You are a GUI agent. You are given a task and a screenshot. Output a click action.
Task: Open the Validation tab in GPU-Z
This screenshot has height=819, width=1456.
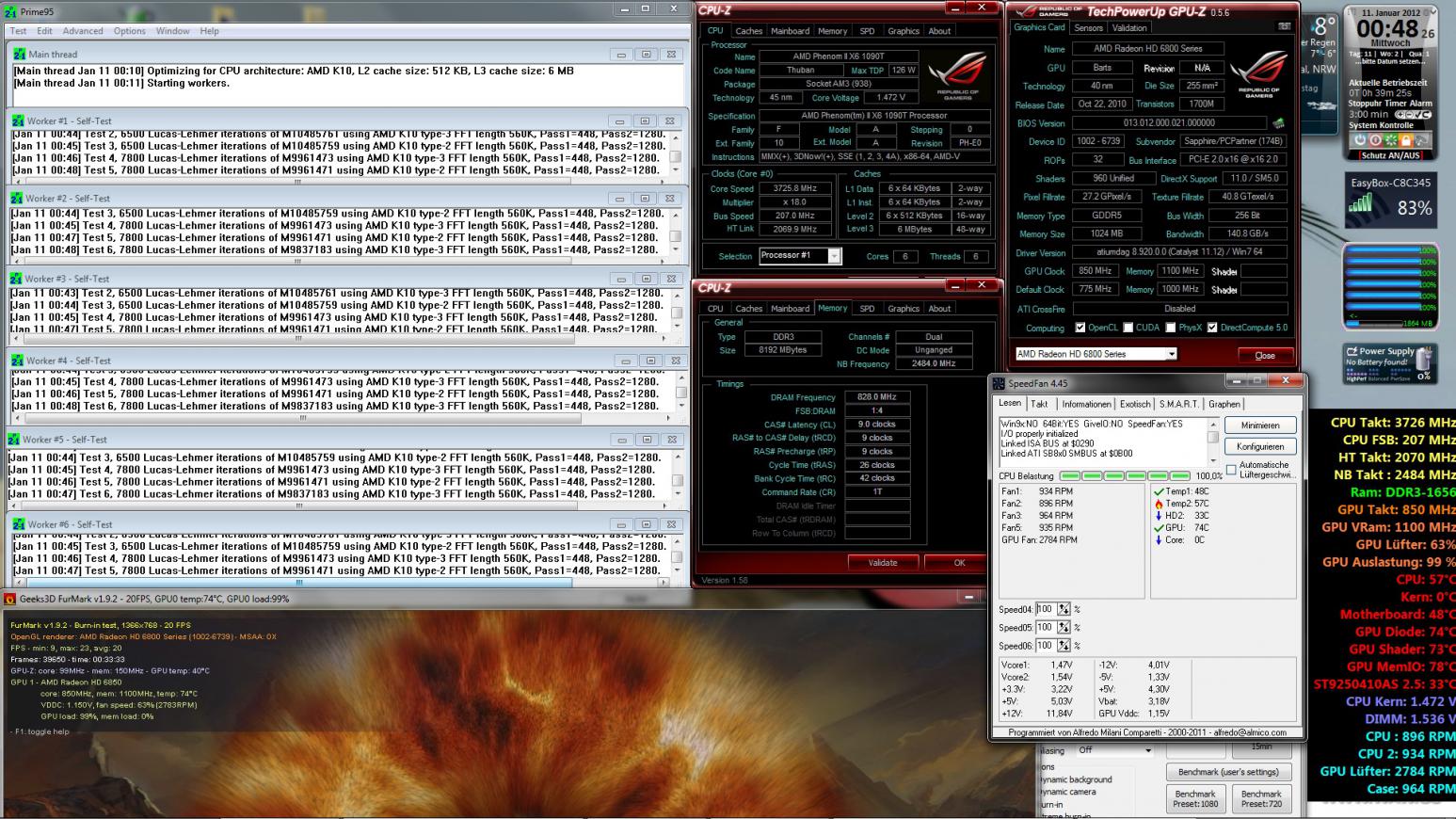[x=1129, y=28]
